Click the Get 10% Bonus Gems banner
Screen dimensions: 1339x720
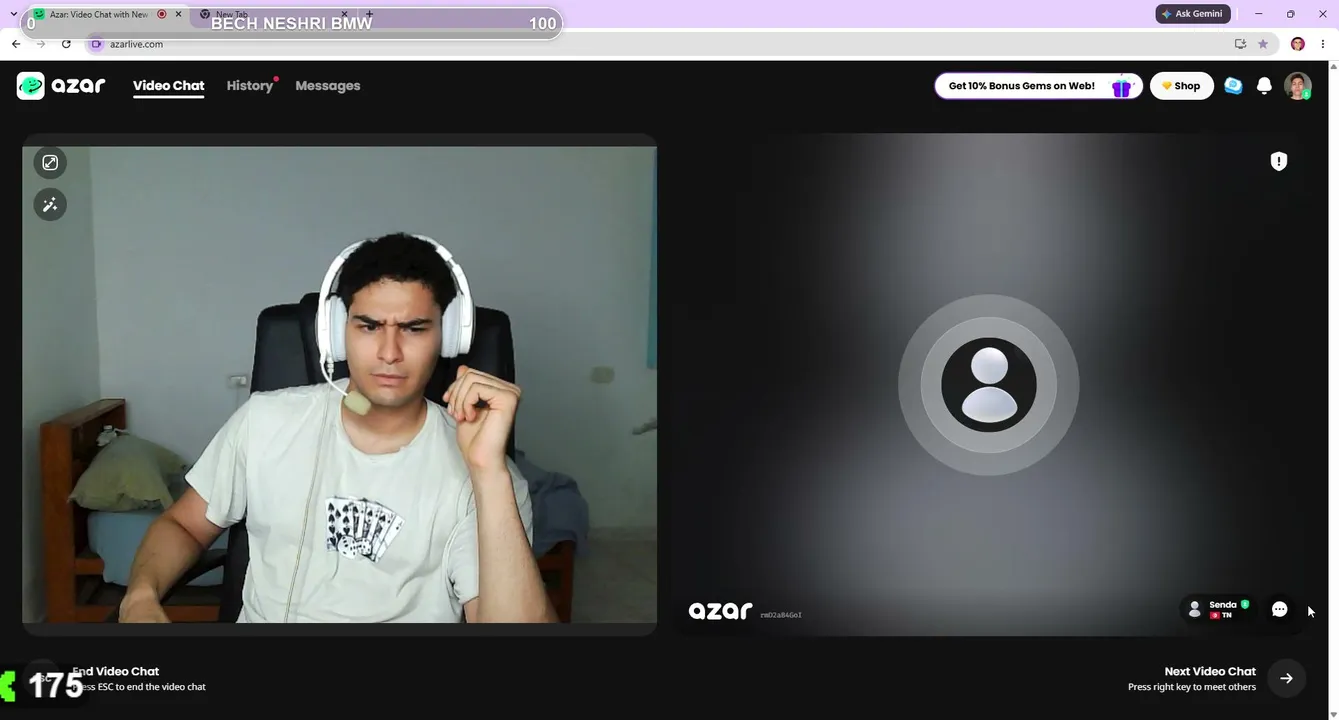click(x=1039, y=86)
